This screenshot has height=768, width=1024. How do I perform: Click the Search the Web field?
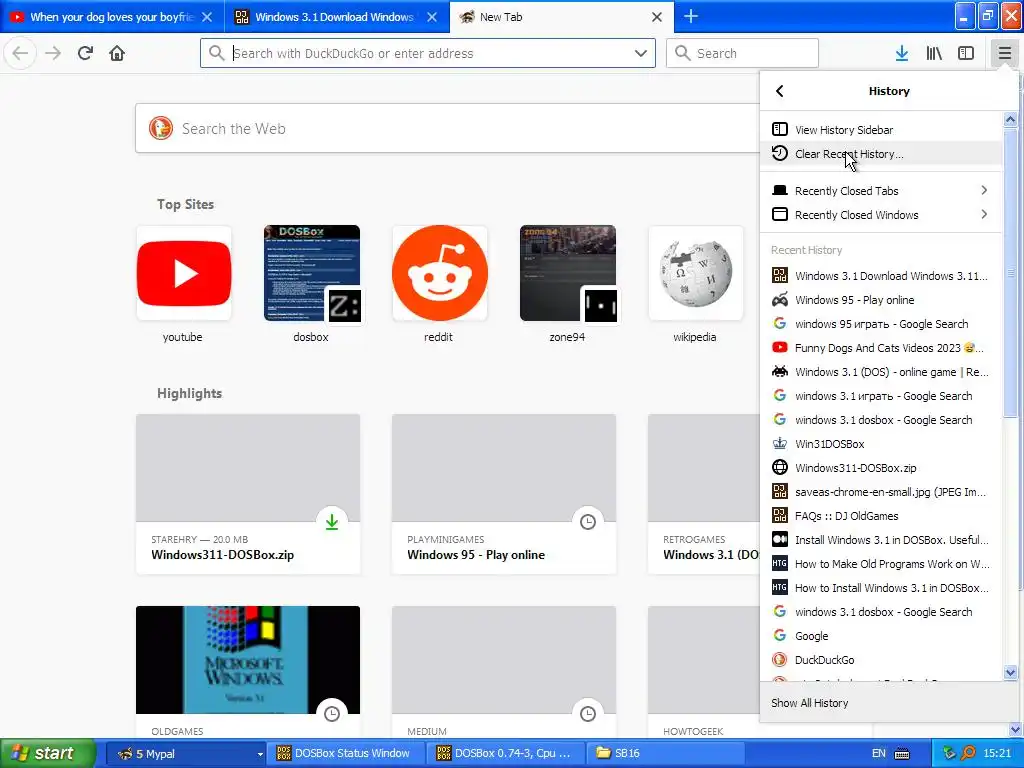(447, 129)
